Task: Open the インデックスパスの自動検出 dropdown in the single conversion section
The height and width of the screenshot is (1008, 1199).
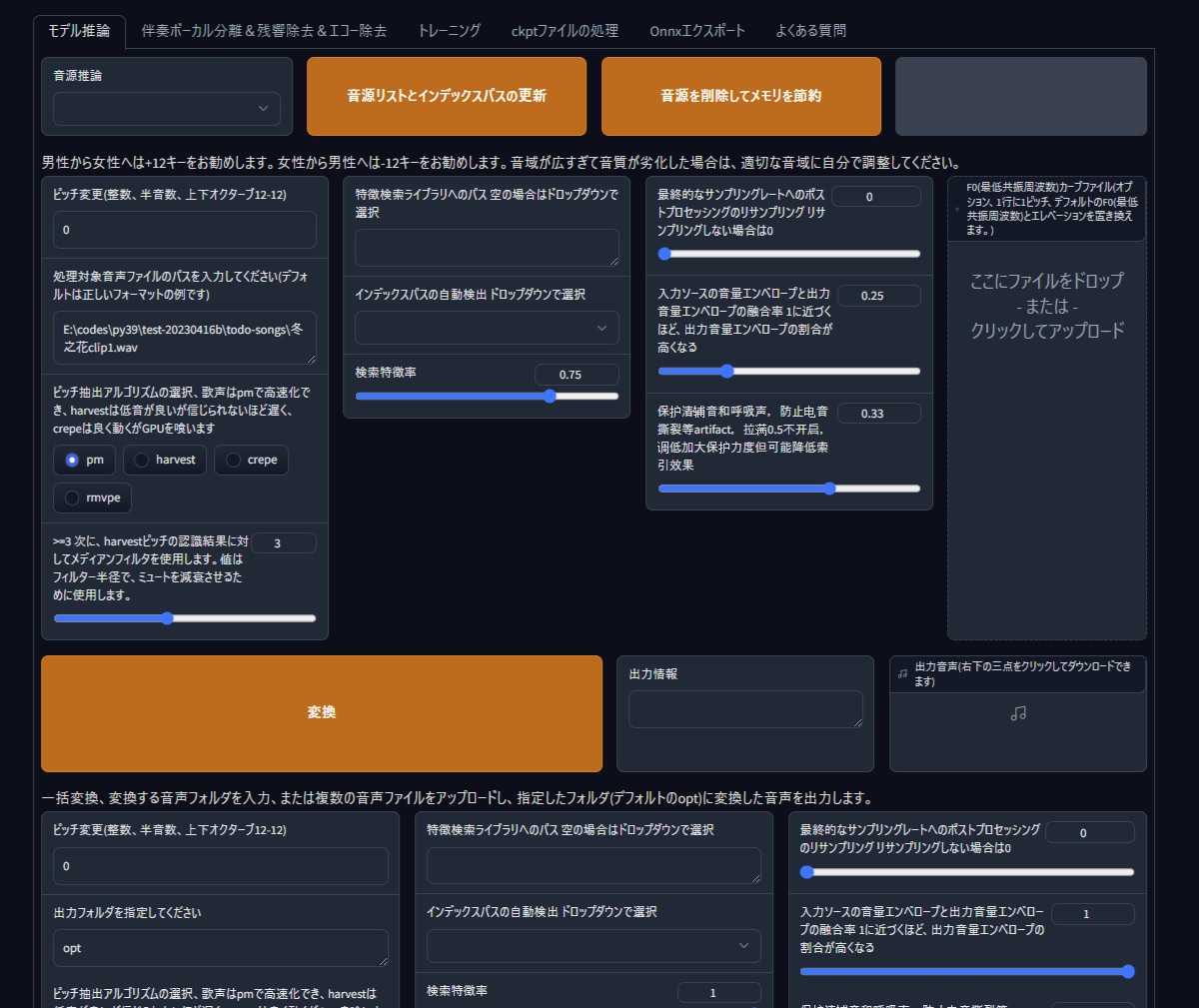Action: tap(487, 328)
